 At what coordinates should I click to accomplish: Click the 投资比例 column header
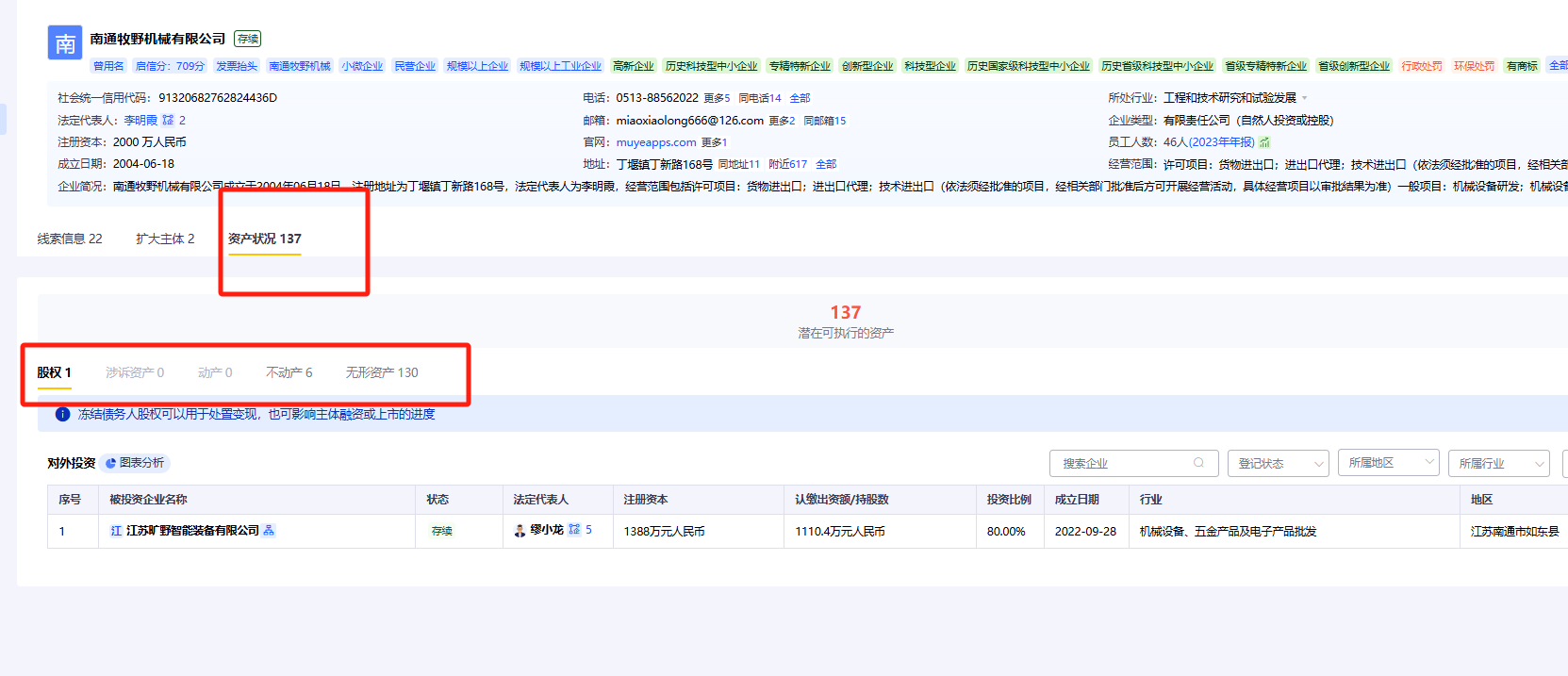click(1009, 500)
